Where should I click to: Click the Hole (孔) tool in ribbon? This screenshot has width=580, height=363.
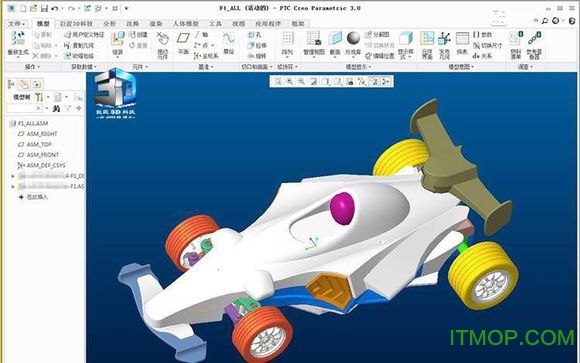click(x=255, y=35)
